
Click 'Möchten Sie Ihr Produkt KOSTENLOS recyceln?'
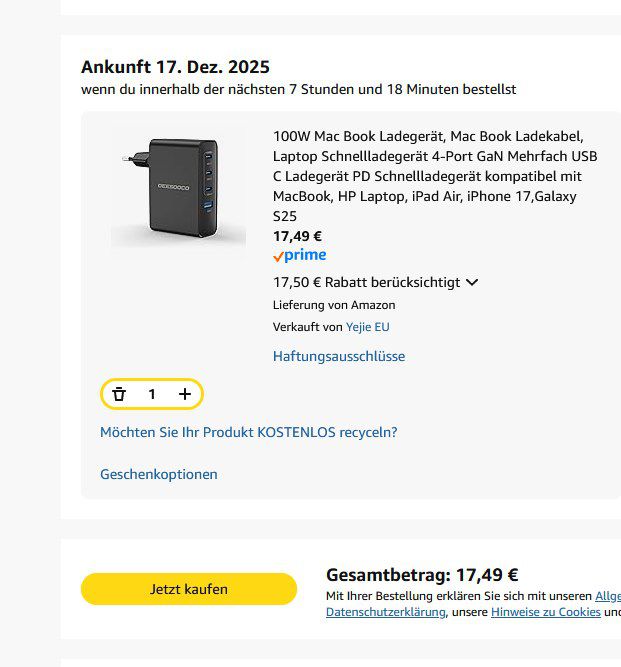click(x=249, y=433)
